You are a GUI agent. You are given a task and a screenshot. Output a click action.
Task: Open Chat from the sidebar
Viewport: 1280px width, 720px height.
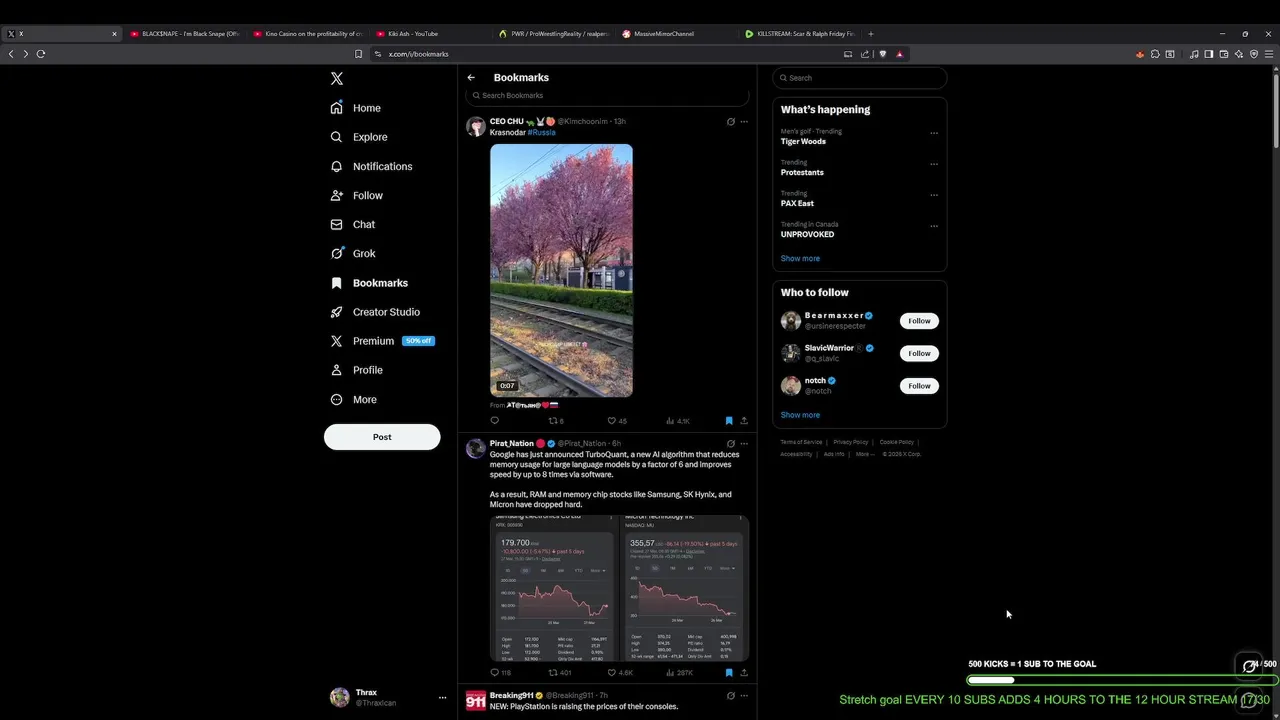[352, 224]
